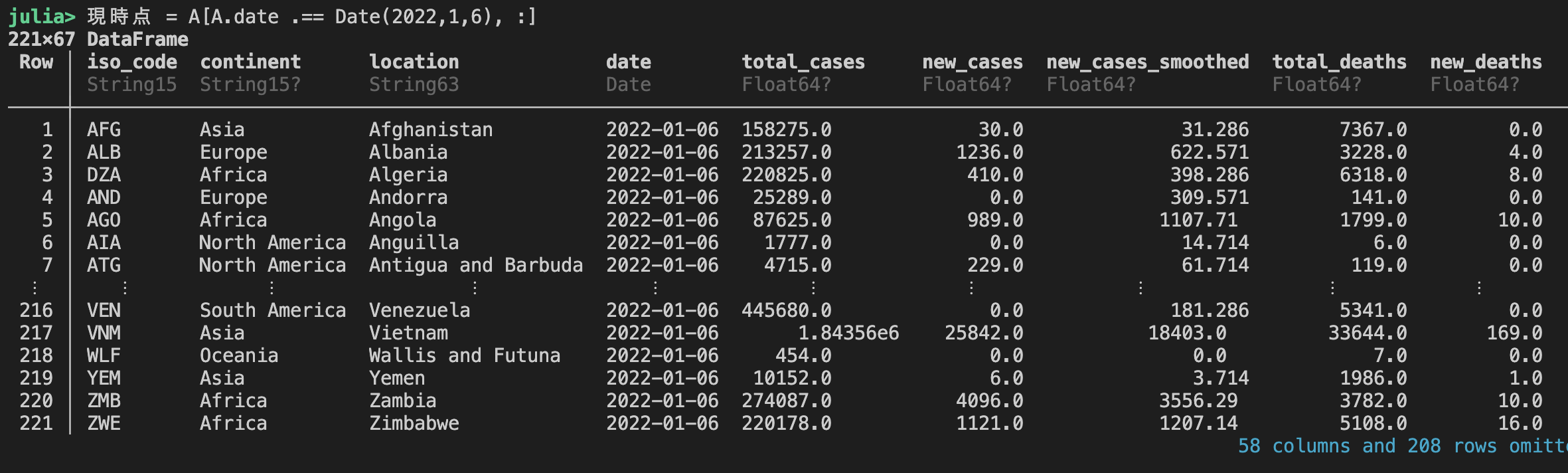
Task: Click the new_deaths column header
Action: (1486, 62)
